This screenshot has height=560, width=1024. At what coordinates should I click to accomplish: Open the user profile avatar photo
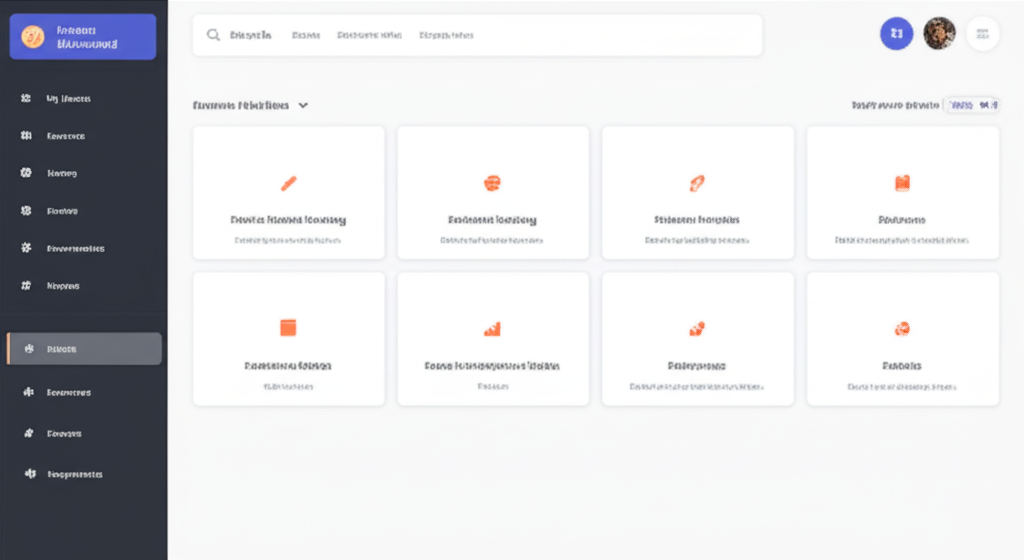(x=939, y=34)
